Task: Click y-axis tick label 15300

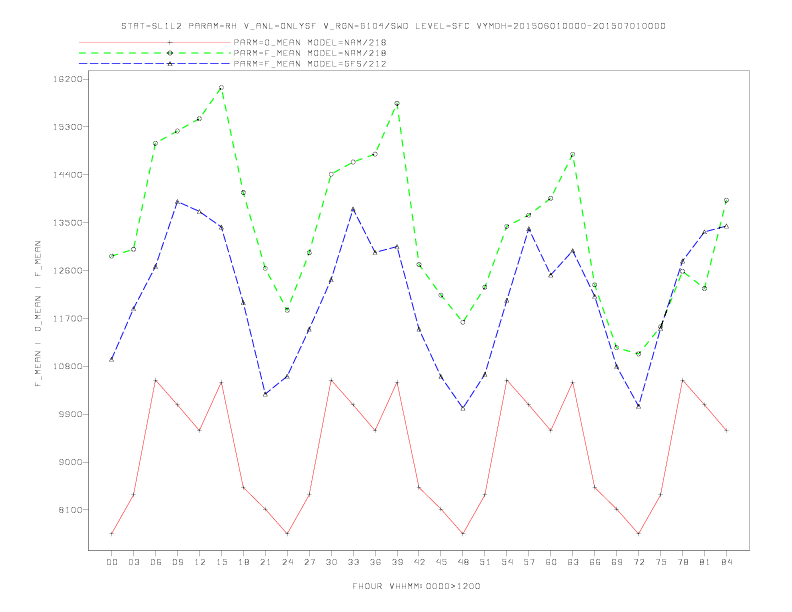Action: 68,127
